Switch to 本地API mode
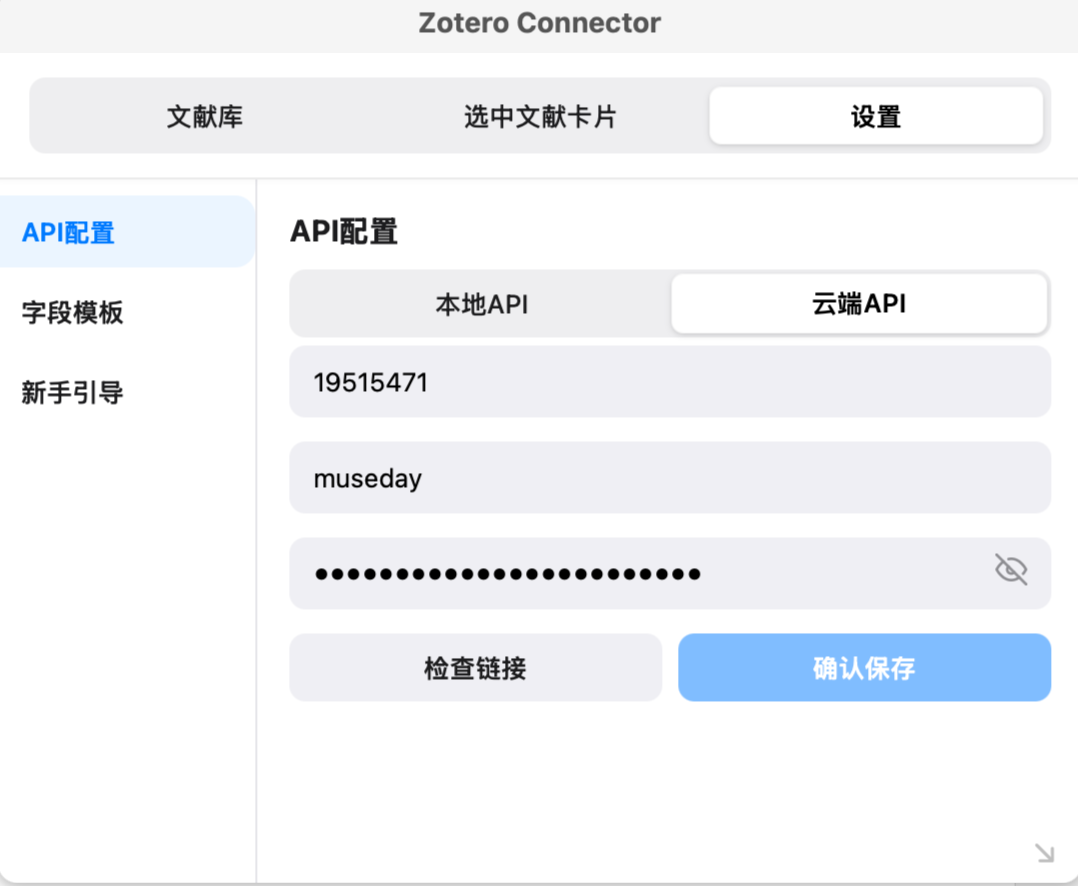 pyautogui.click(x=481, y=304)
